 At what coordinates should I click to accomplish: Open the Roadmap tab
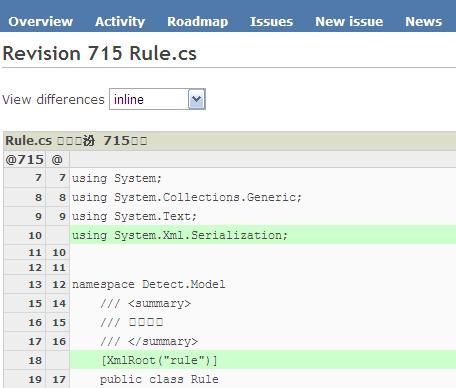197,22
